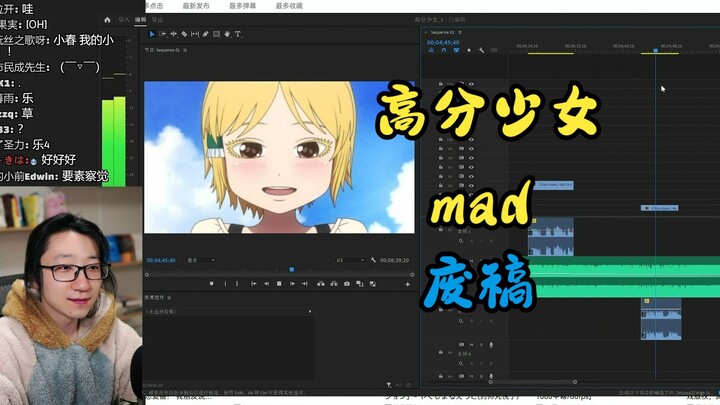Screen dimensions: 720x405
Task: Open the 1/2 playback resolution dropdown
Action: click(350, 260)
